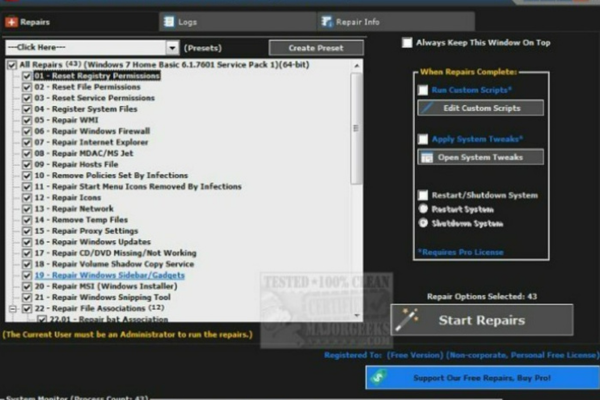Click the Repair Info tab icon
Viewport: 600px width, 400px height.
point(327,21)
